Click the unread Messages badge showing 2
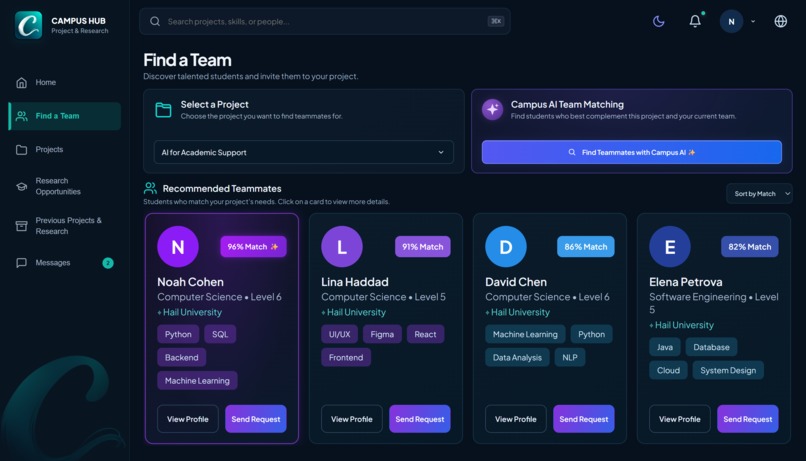This screenshot has height=461, width=806. (x=108, y=263)
